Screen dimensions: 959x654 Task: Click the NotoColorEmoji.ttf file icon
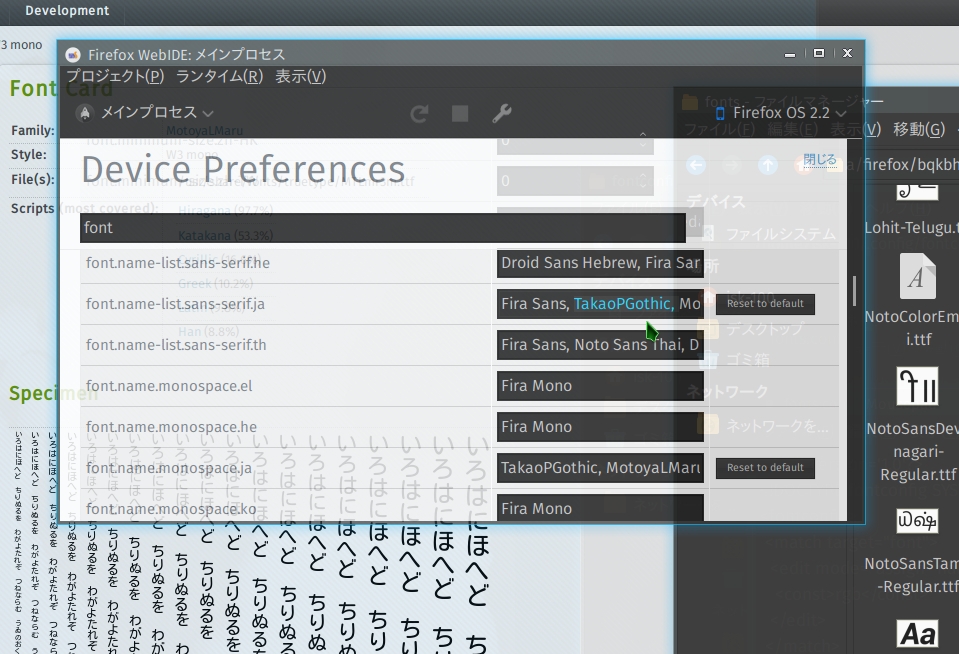click(x=917, y=277)
